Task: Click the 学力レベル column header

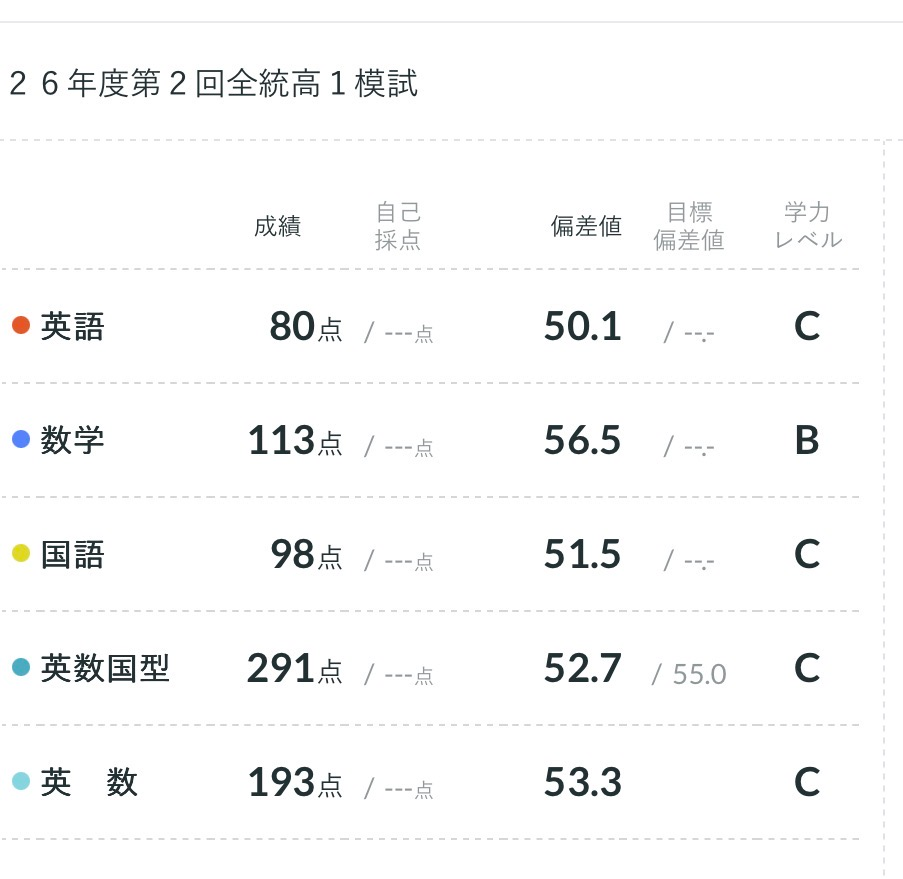Action: click(808, 226)
